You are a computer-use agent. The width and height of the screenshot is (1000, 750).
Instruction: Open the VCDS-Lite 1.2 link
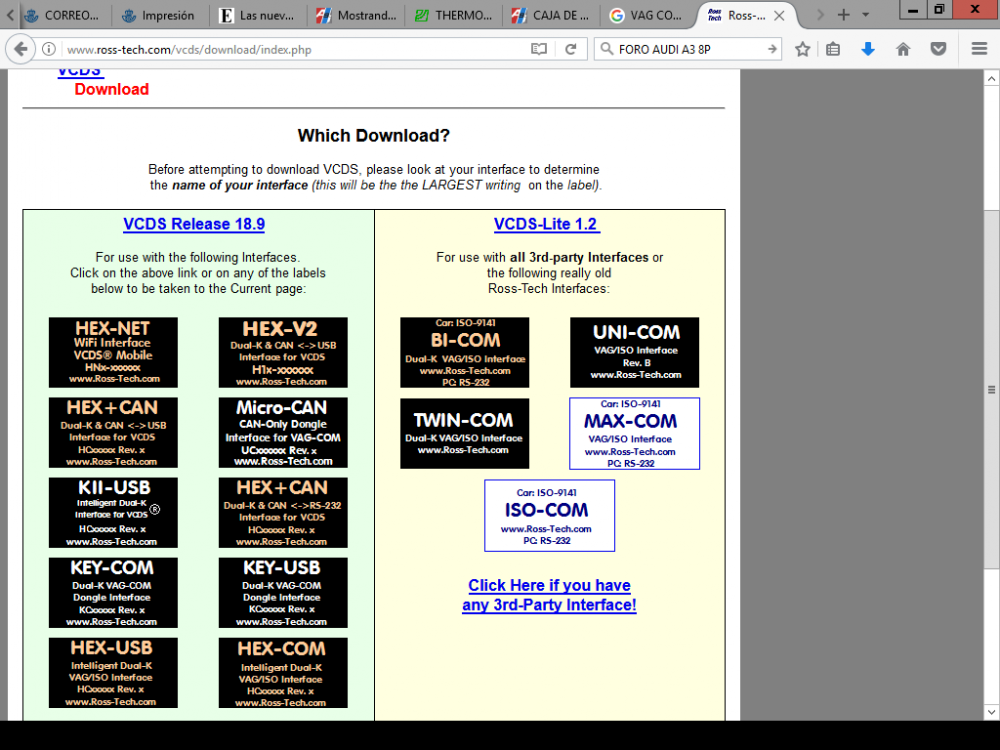(547, 224)
